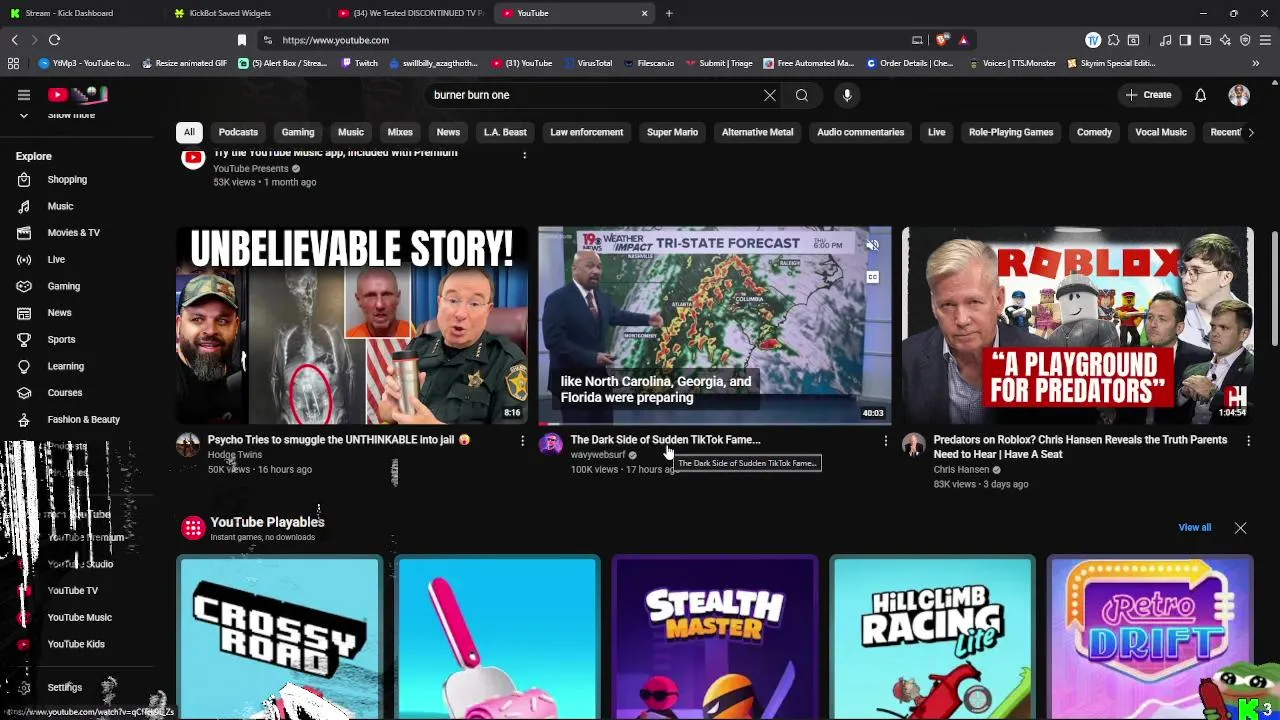
Task: Start voice search with microphone
Action: [847, 95]
